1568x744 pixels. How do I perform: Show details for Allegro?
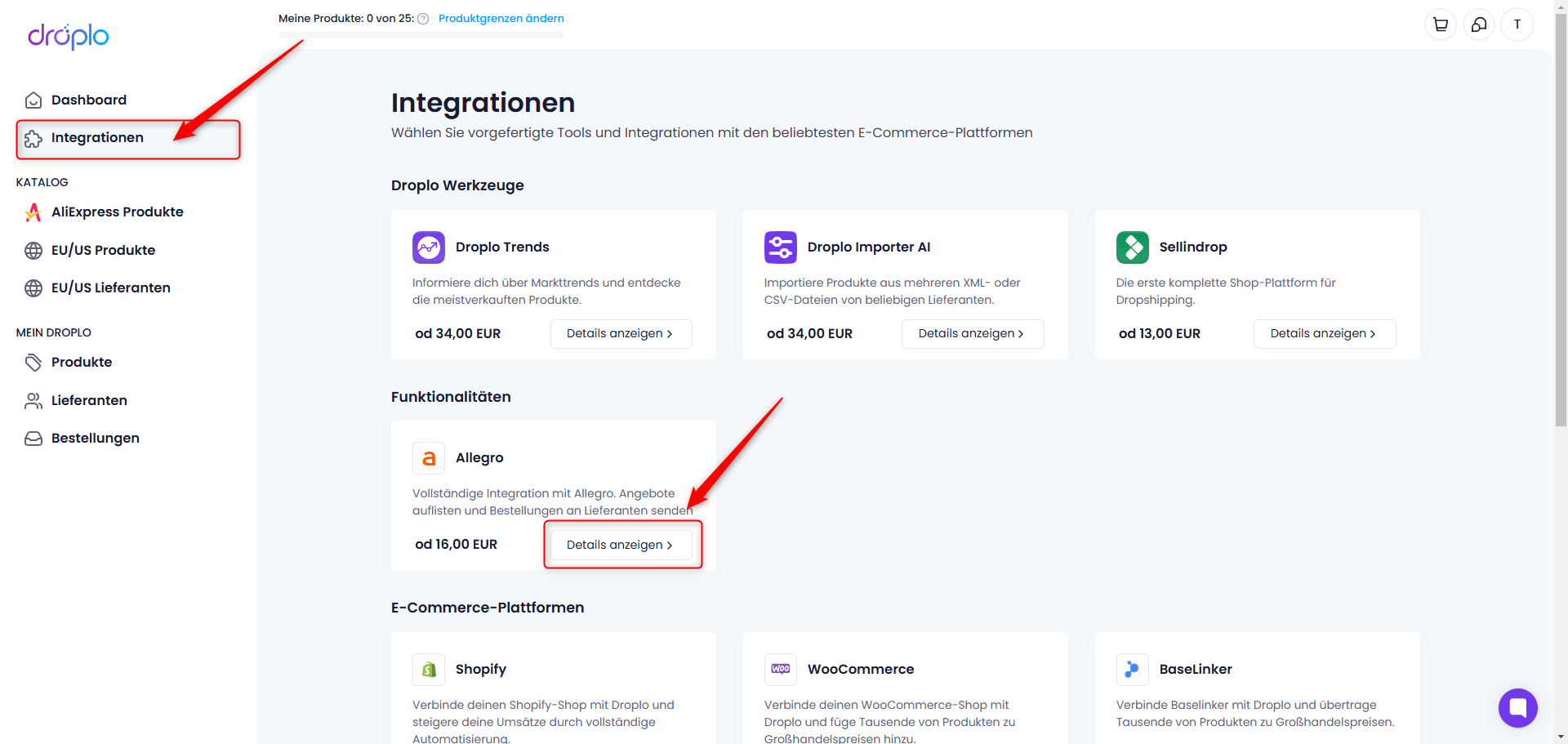pyautogui.click(x=621, y=545)
